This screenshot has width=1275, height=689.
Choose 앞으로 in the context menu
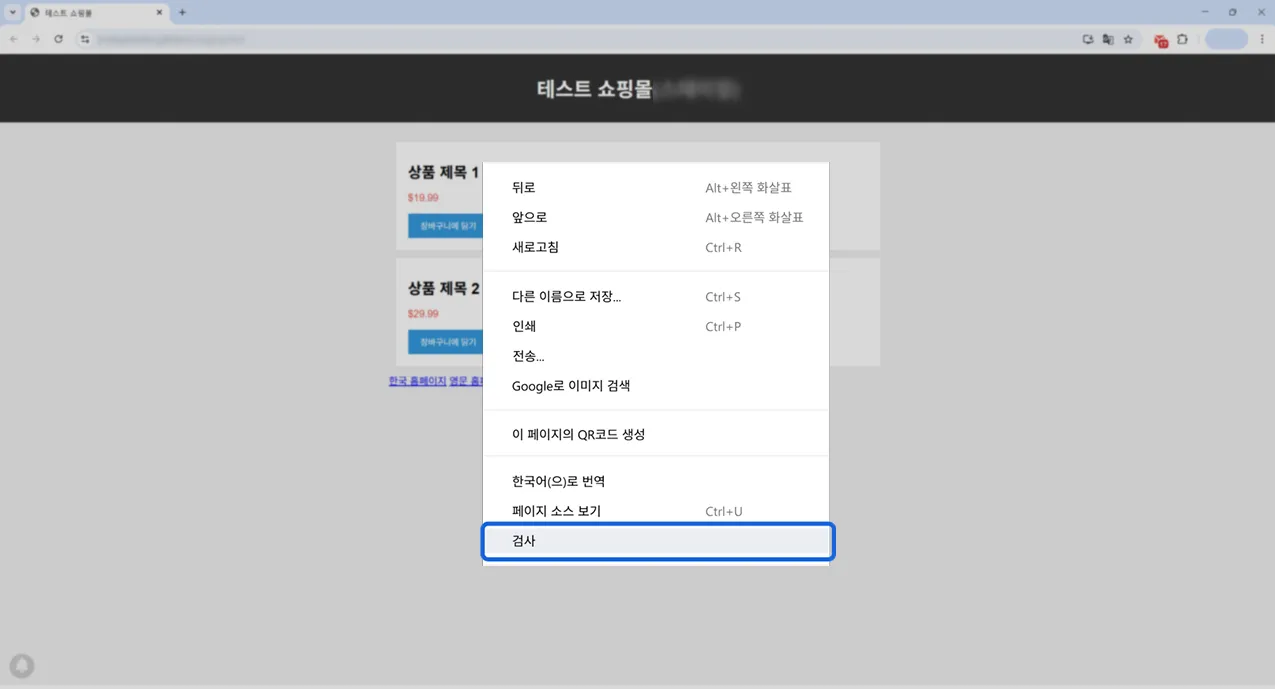click(656, 218)
